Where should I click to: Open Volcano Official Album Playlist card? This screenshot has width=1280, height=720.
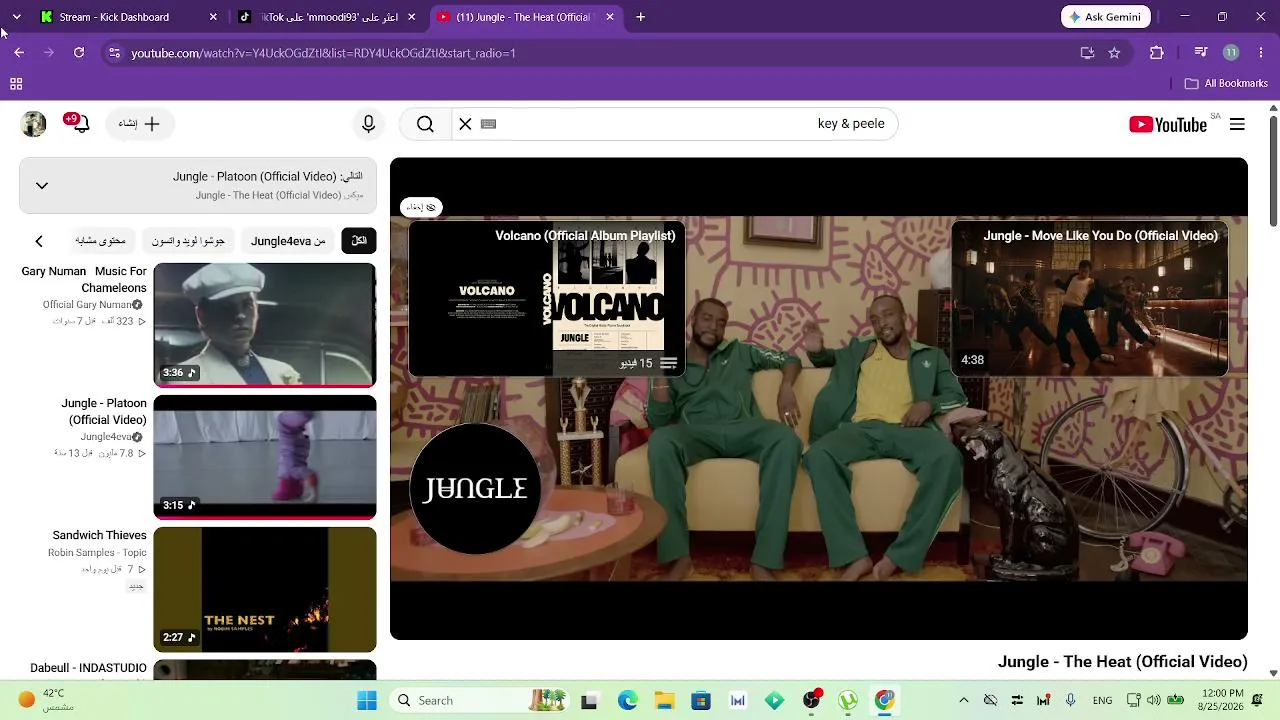pyautogui.click(x=547, y=299)
